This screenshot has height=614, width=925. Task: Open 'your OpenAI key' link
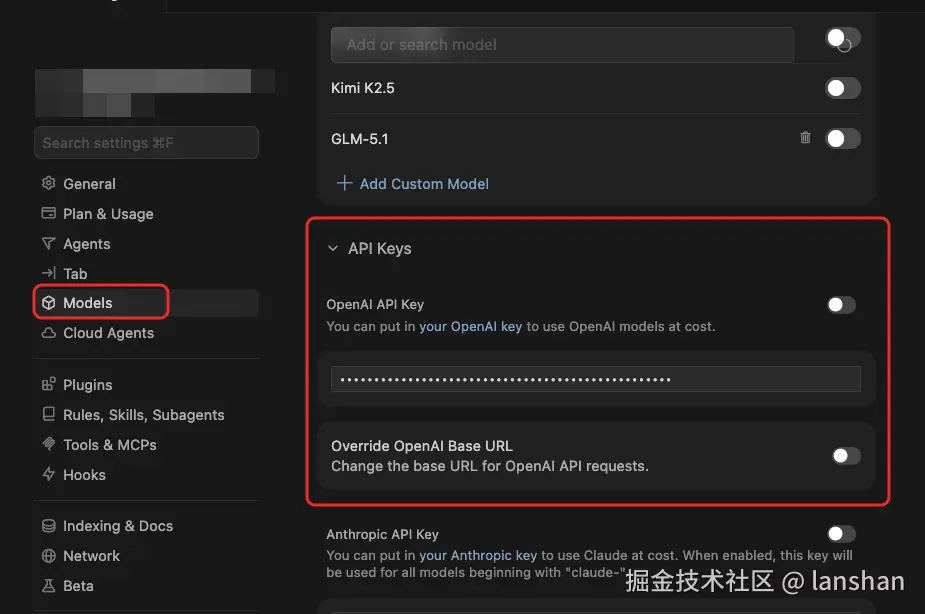point(470,326)
